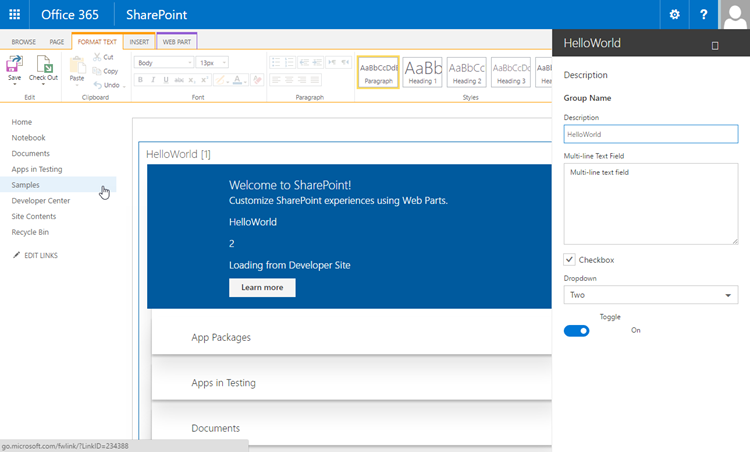Open the Dropdown showing Two
This screenshot has height=452, width=750.
[x=651, y=295]
